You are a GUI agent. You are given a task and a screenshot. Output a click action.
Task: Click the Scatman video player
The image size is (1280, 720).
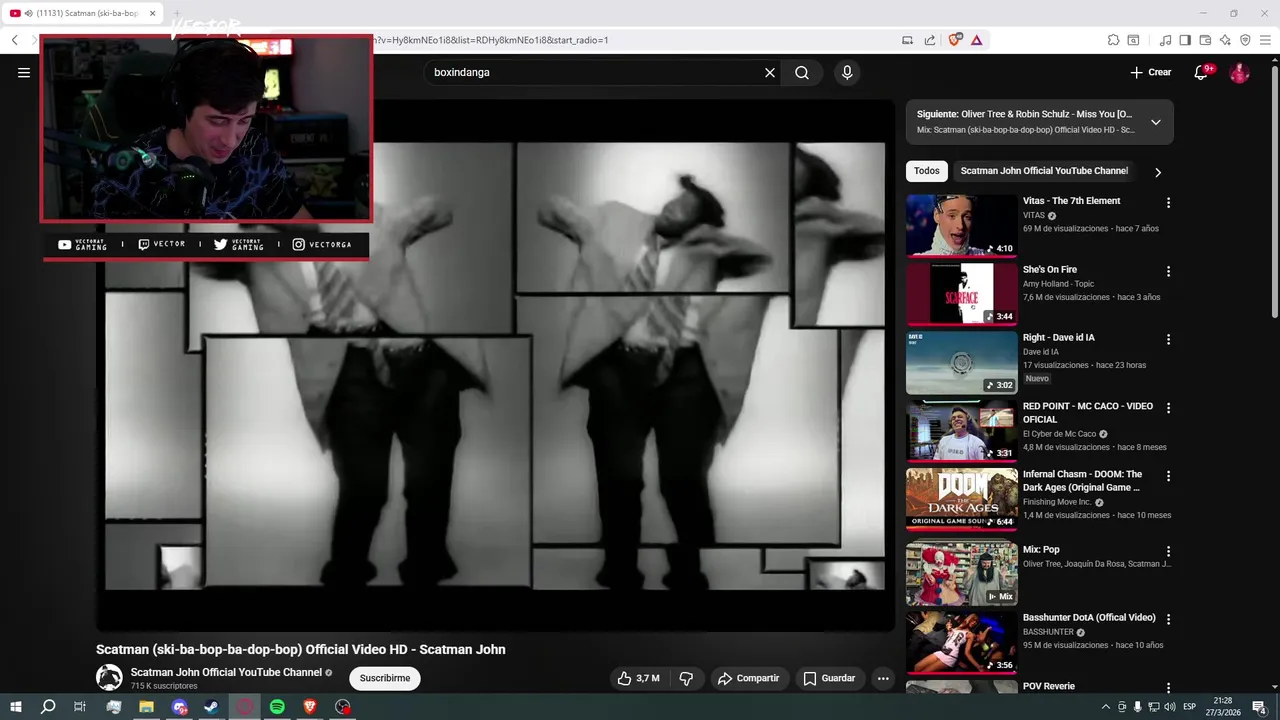pos(495,365)
